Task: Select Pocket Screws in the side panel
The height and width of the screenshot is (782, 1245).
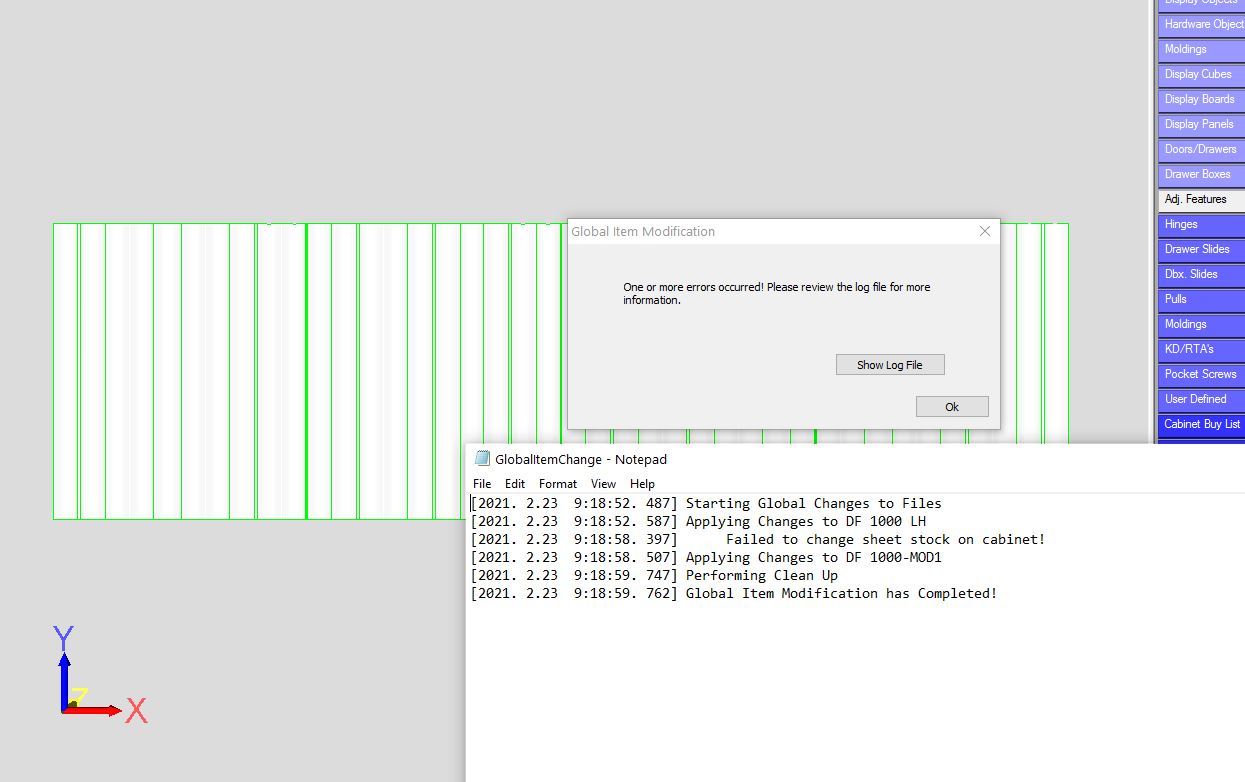Action: (x=1202, y=374)
